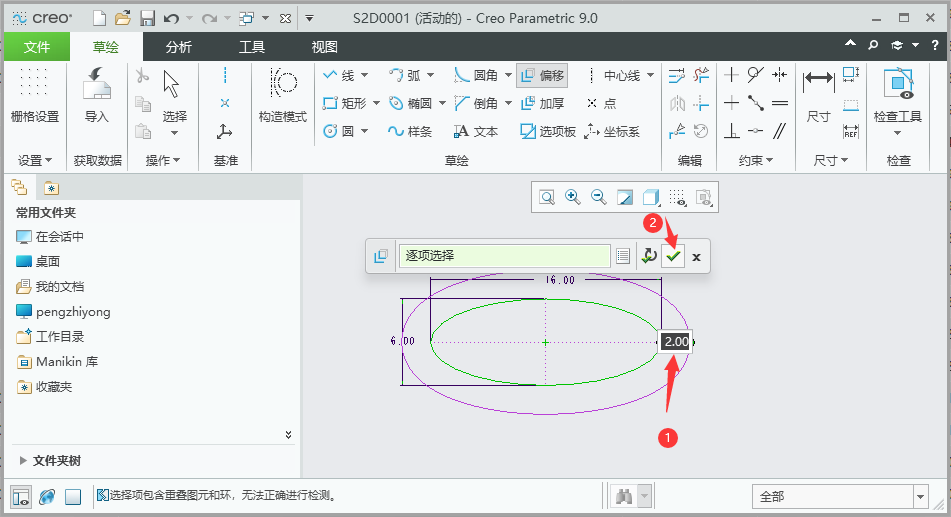Apply the Equal constraint
The width and height of the screenshot is (951, 517).
point(780,103)
